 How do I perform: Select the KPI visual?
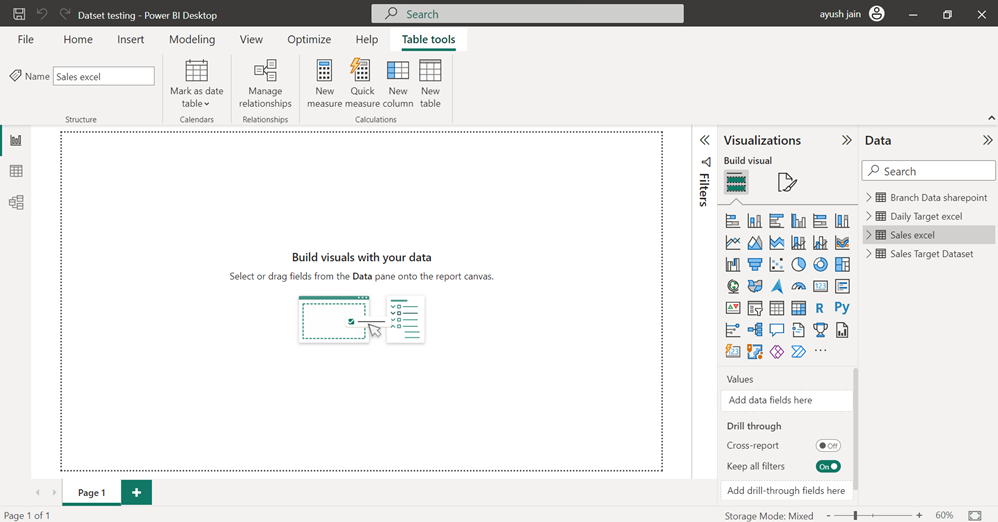click(x=733, y=308)
